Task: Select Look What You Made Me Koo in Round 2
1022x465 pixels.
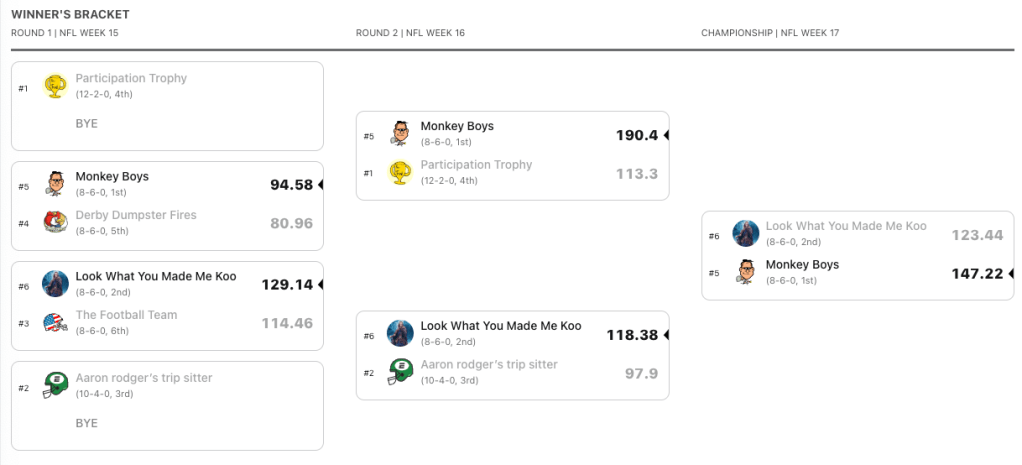Action: 500,326
